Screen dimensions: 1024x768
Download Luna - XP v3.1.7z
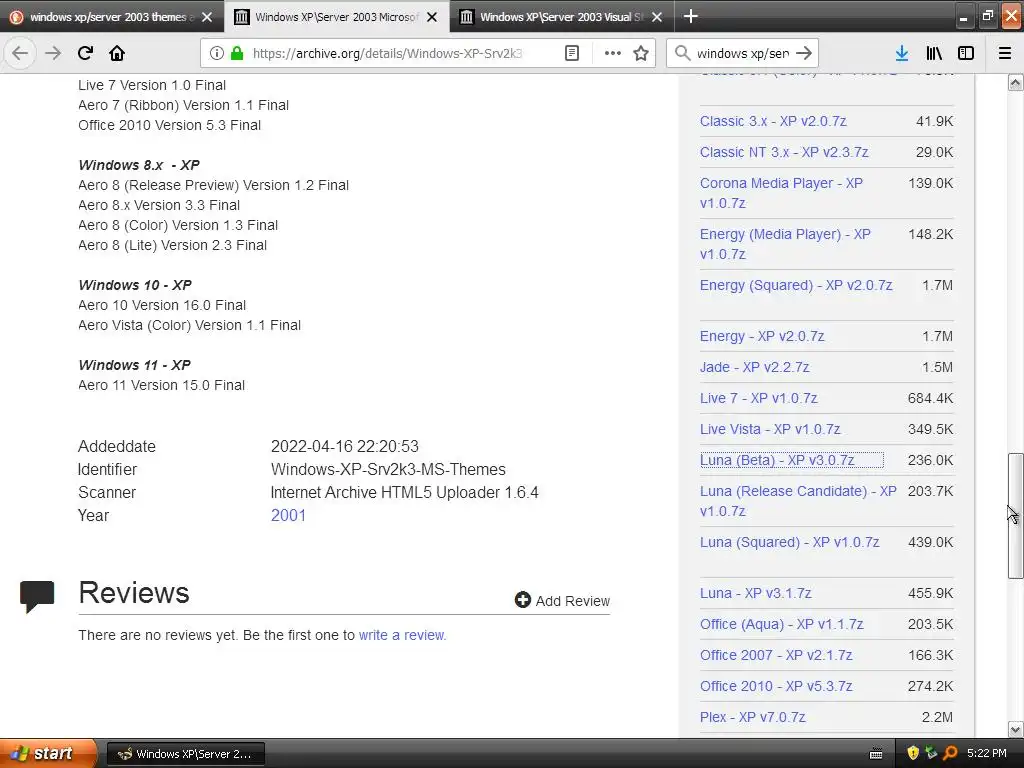[x=756, y=593]
